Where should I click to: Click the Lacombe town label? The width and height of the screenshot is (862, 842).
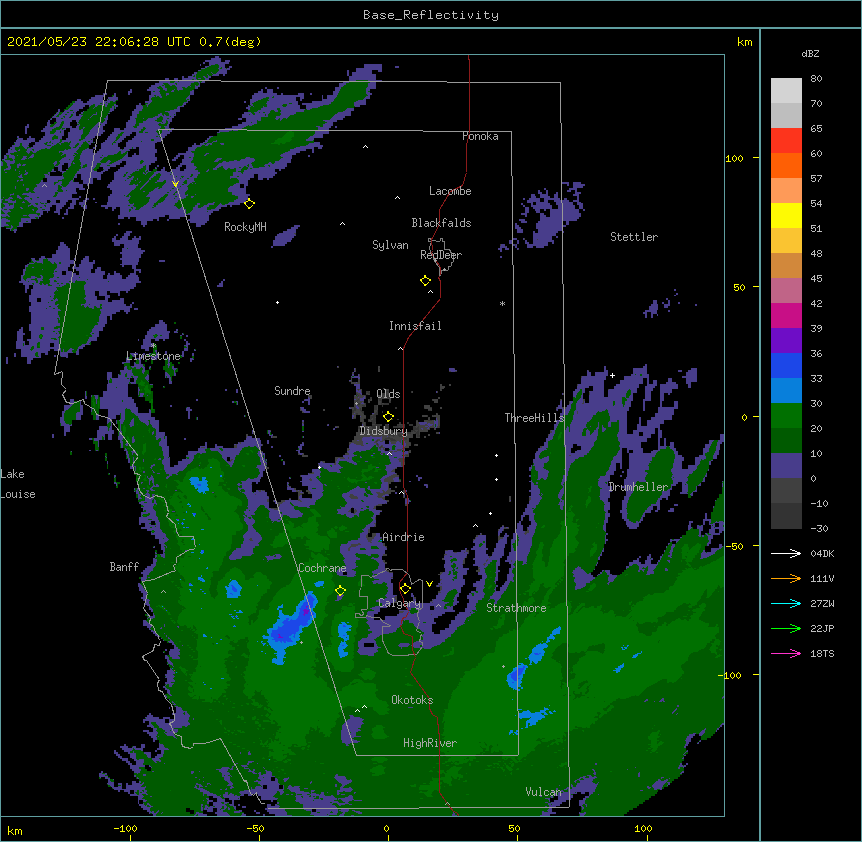pos(450,191)
